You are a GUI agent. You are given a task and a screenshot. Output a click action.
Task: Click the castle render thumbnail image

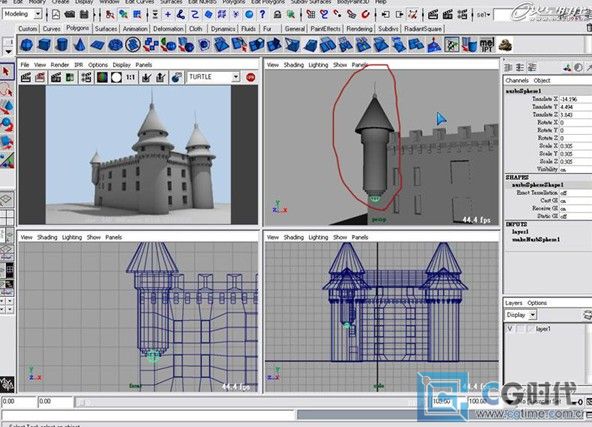pyautogui.click(x=138, y=155)
